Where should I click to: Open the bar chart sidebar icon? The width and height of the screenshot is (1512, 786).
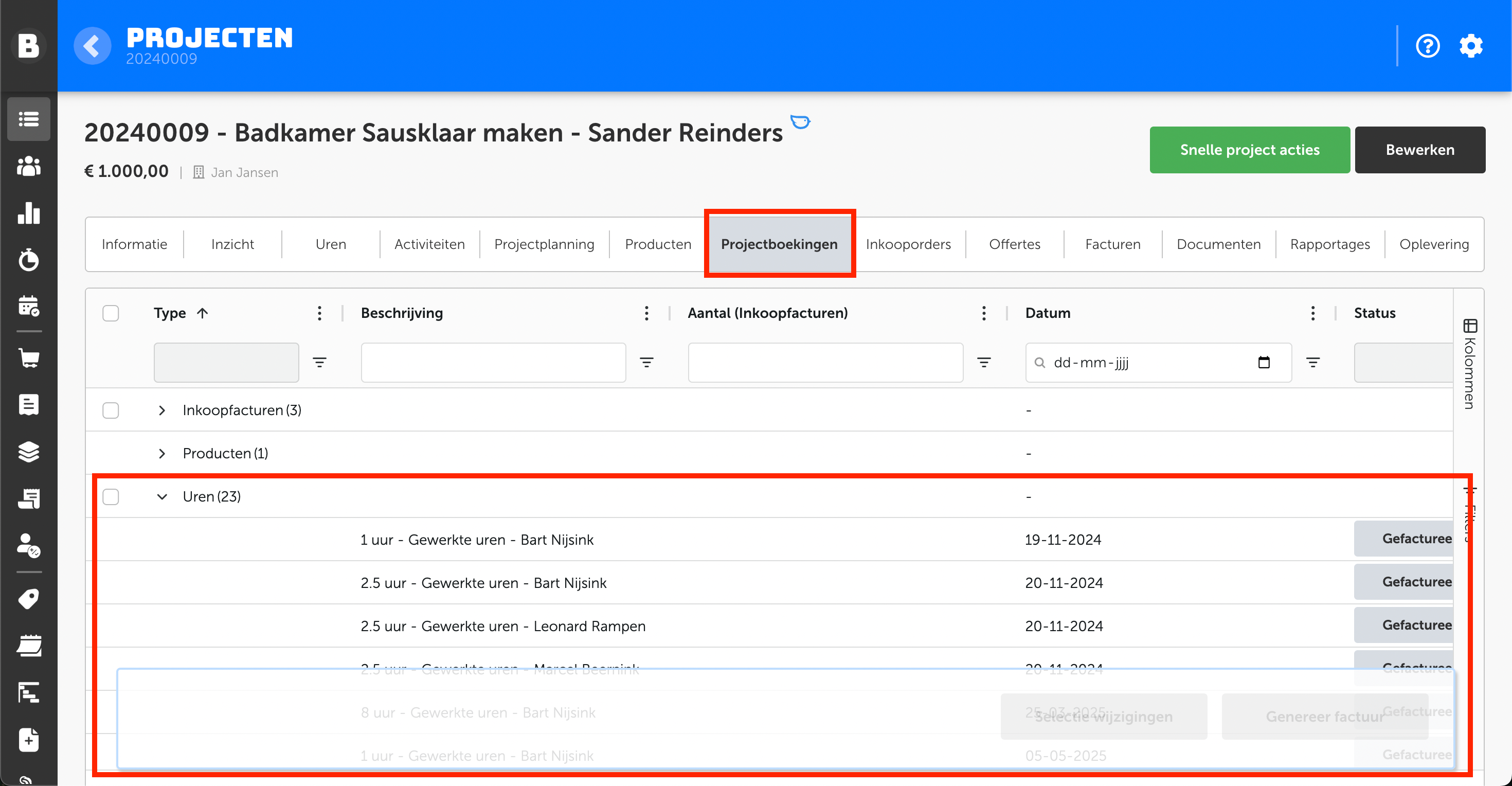(x=28, y=213)
